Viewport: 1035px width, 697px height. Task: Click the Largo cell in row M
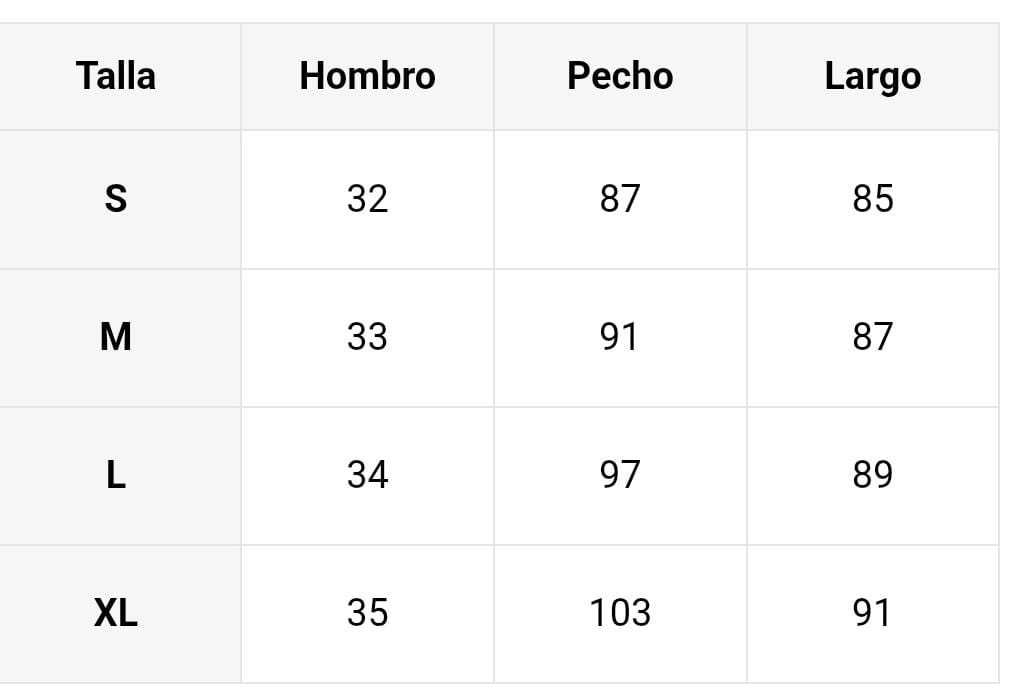tap(872, 337)
